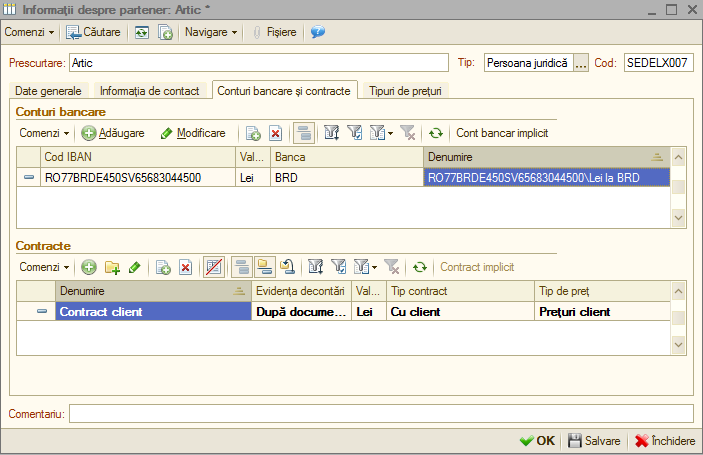Add new contract group folder icon
The width and height of the screenshot is (703, 455).
112,267
